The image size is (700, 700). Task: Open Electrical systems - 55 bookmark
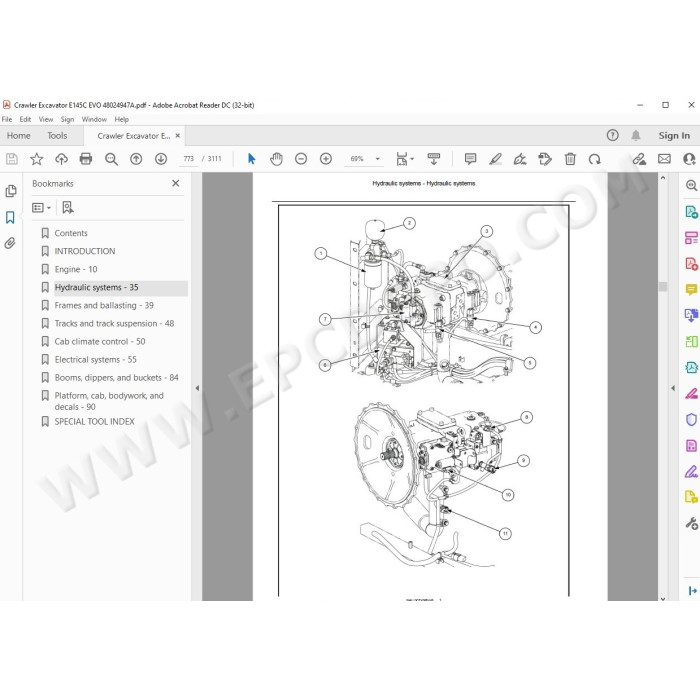tap(96, 360)
